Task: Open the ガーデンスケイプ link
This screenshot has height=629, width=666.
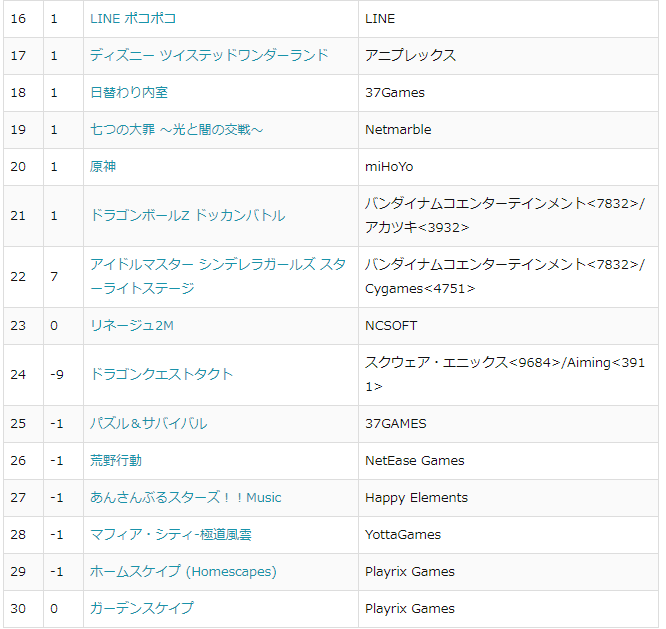Action: tap(142, 609)
